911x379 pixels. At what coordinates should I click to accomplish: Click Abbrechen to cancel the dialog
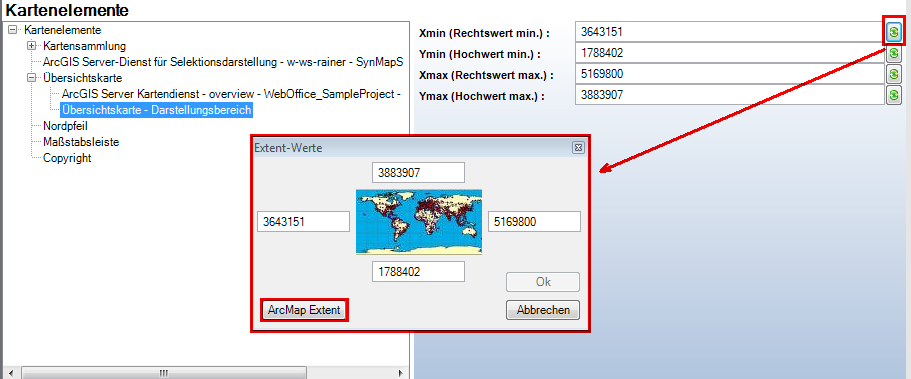pos(543,310)
